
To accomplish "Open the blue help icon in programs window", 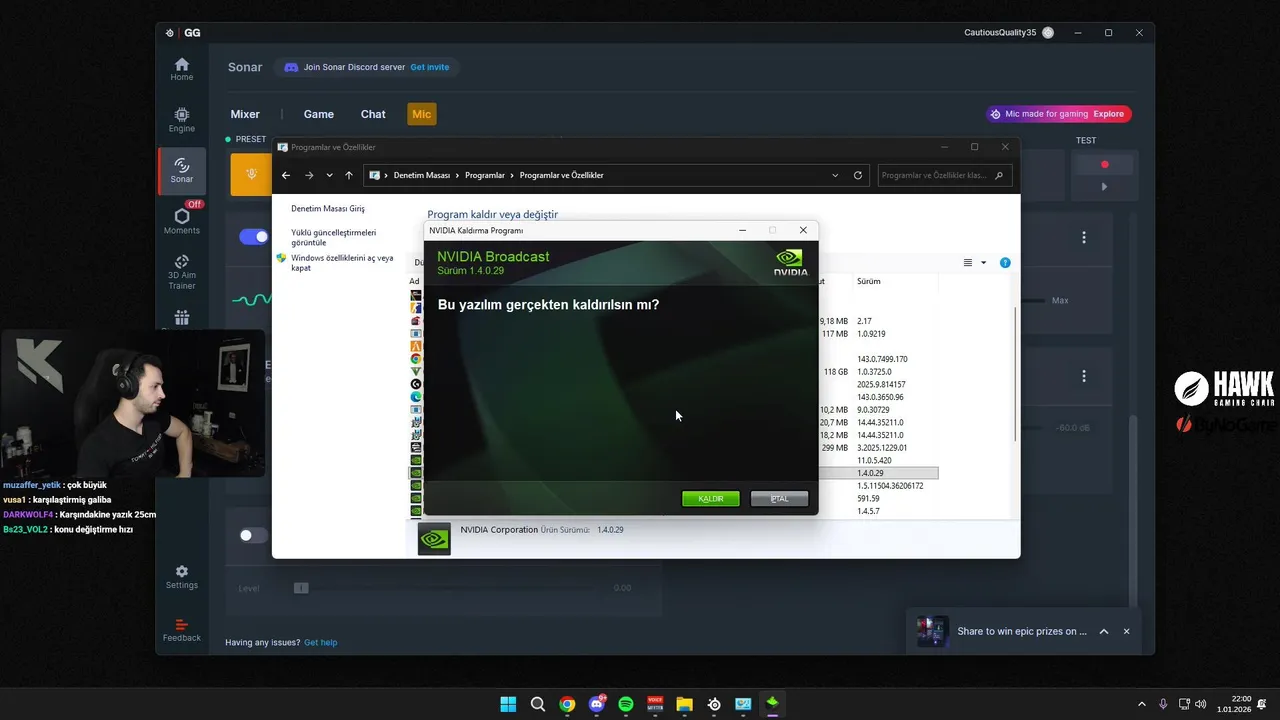I will click(x=1005, y=263).
